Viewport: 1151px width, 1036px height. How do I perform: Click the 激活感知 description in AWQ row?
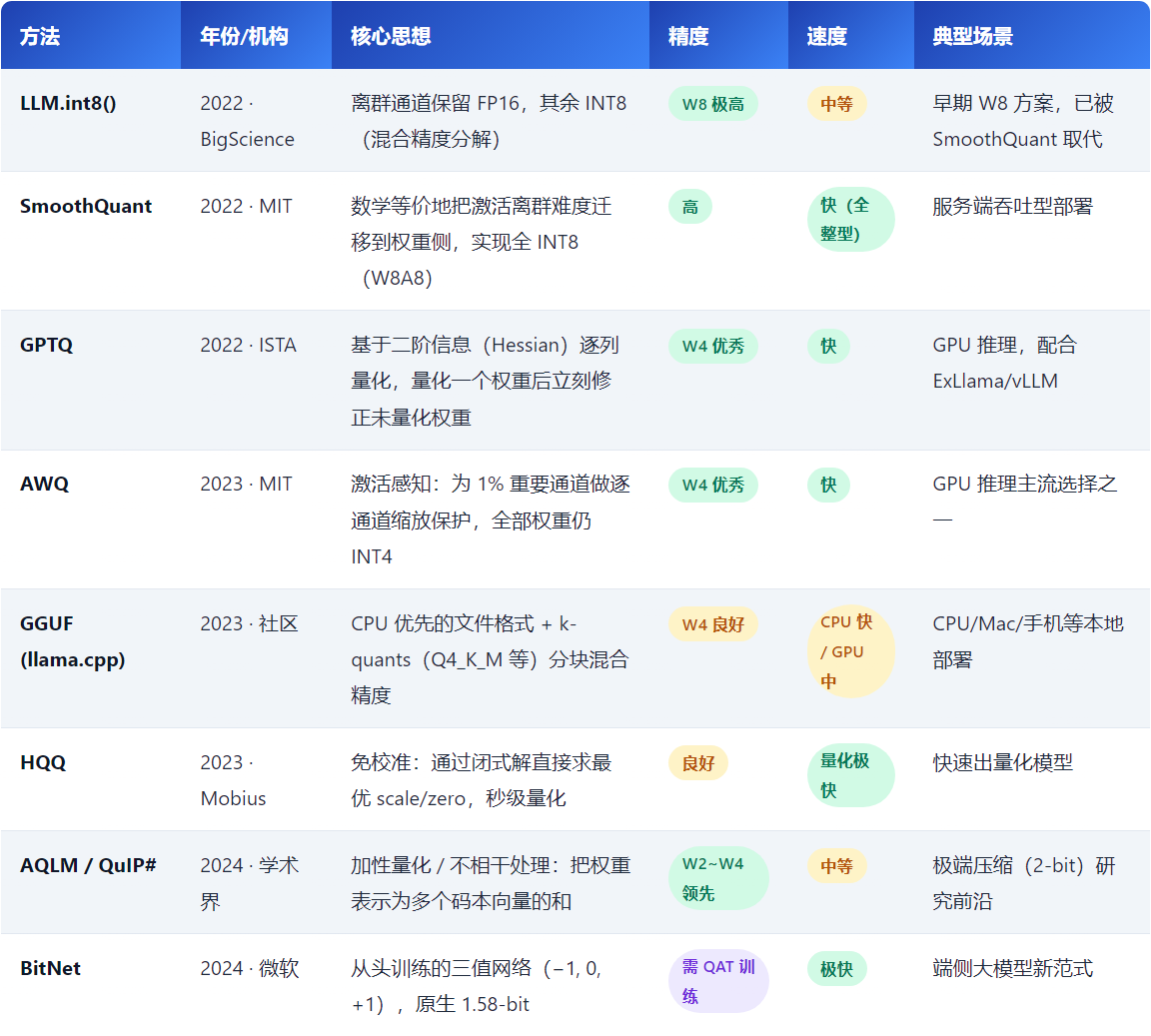tap(491, 520)
